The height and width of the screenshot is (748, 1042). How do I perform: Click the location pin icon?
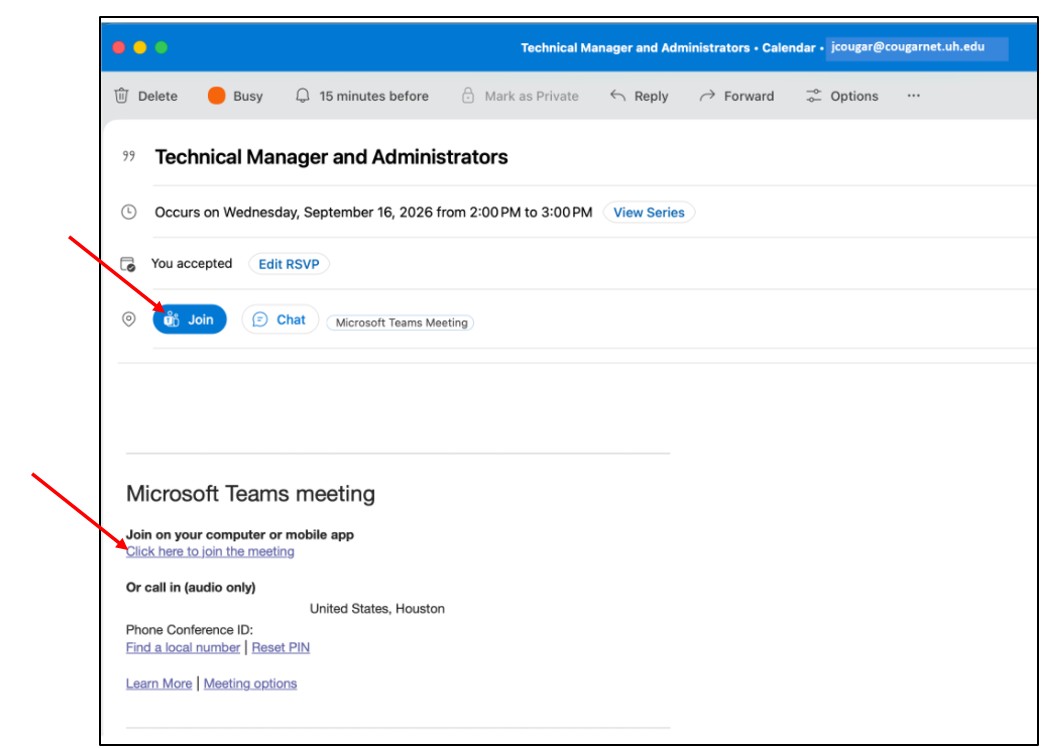[x=129, y=320]
